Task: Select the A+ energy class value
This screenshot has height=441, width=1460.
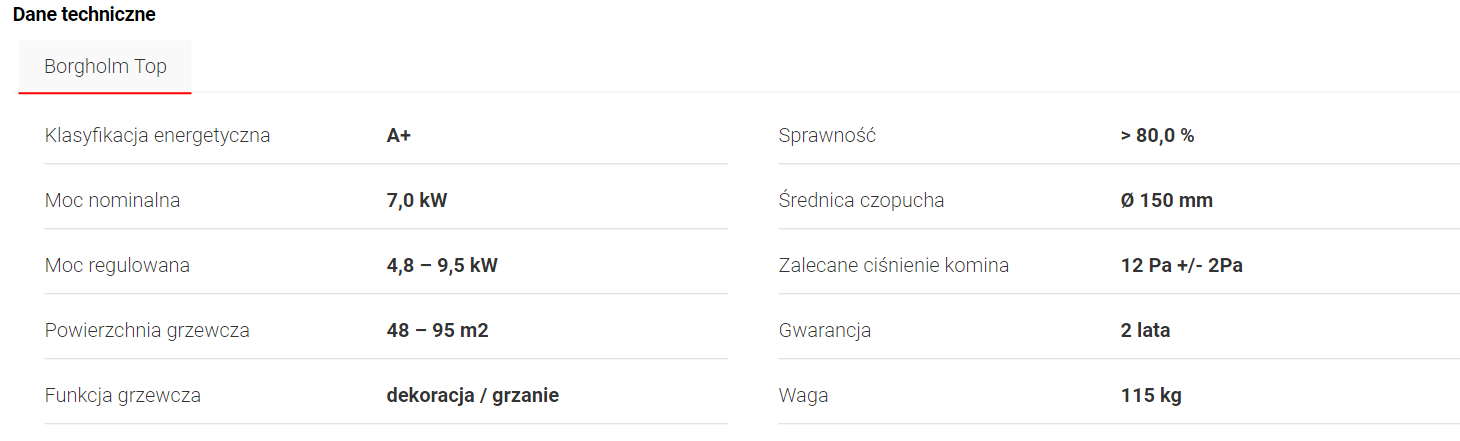Action: pos(399,135)
